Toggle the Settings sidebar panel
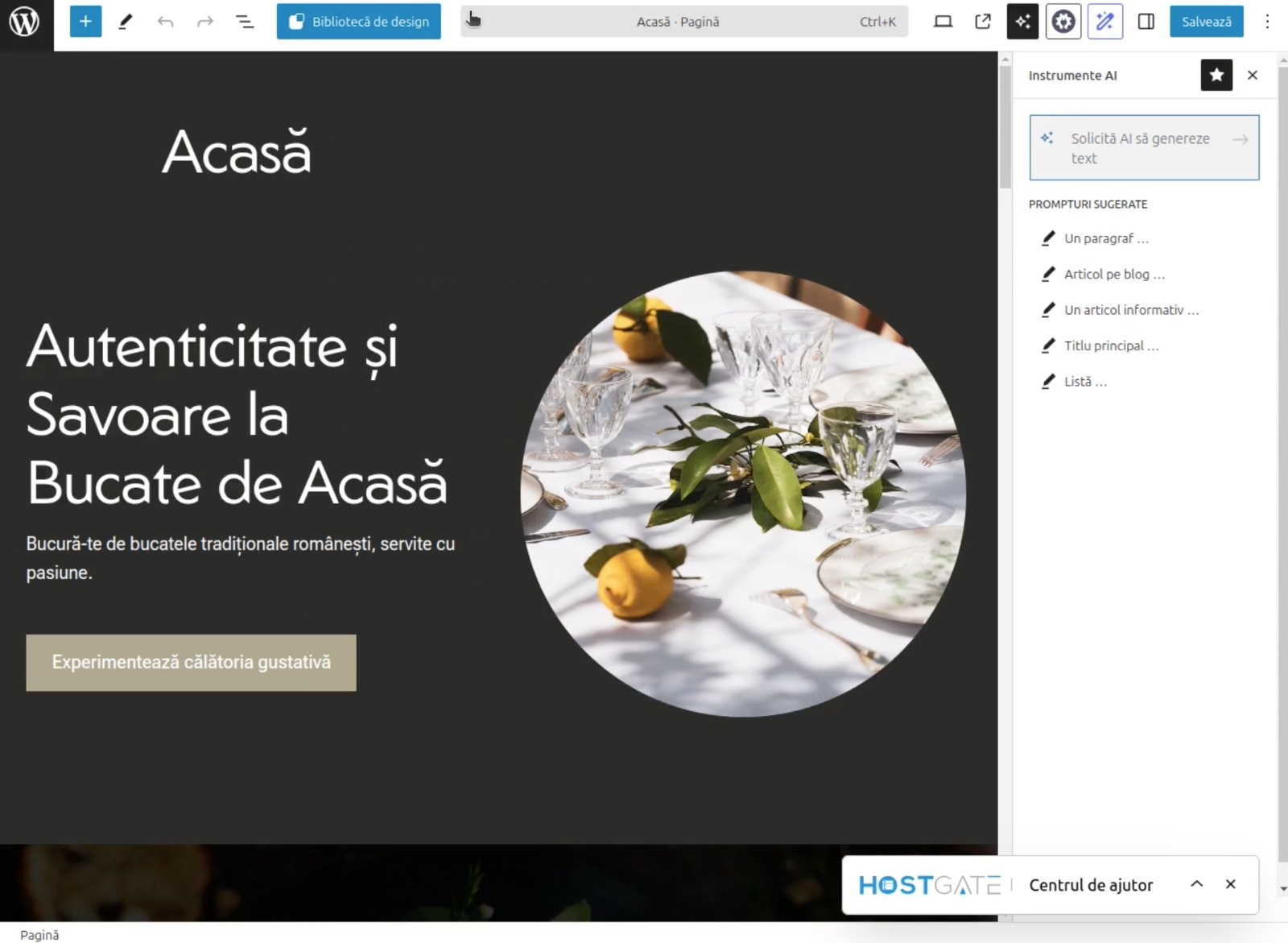This screenshot has width=1288, height=943. click(x=1146, y=22)
